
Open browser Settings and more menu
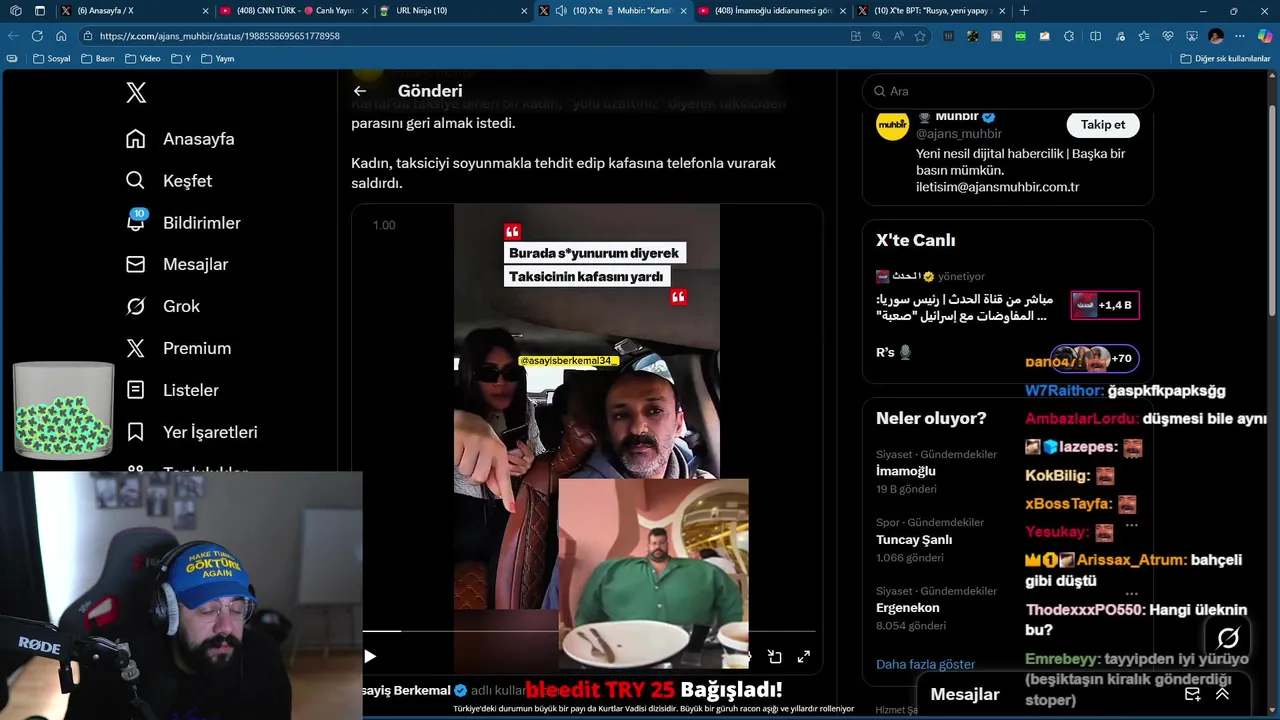click(x=1240, y=36)
